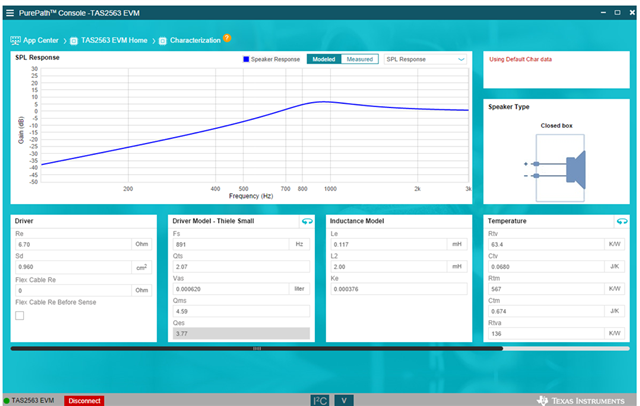Click the Characterization breadcrumb label
The height and width of the screenshot is (406, 640).
195,40
